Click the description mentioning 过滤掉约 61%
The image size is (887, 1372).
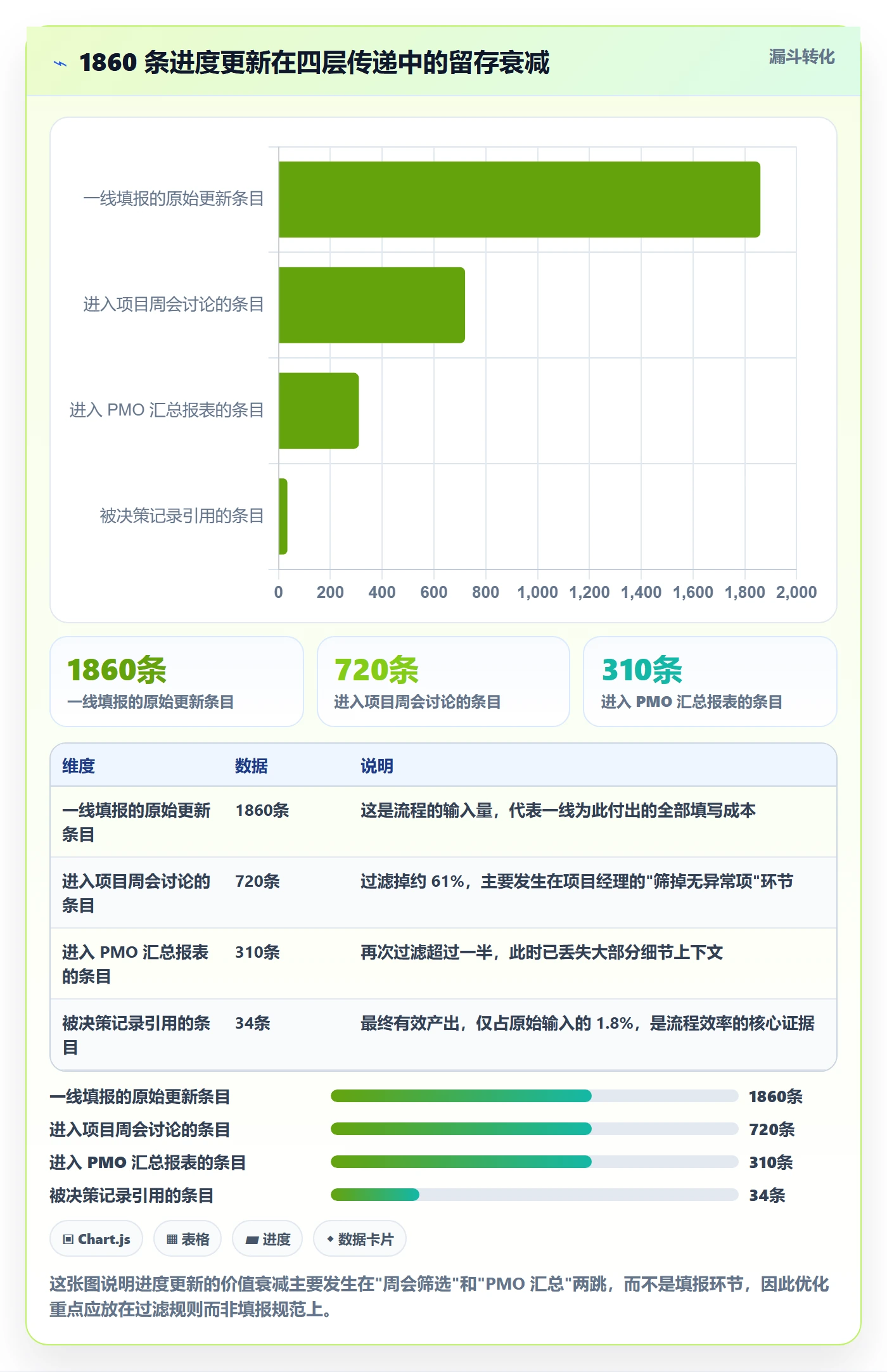(x=577, y=881)
